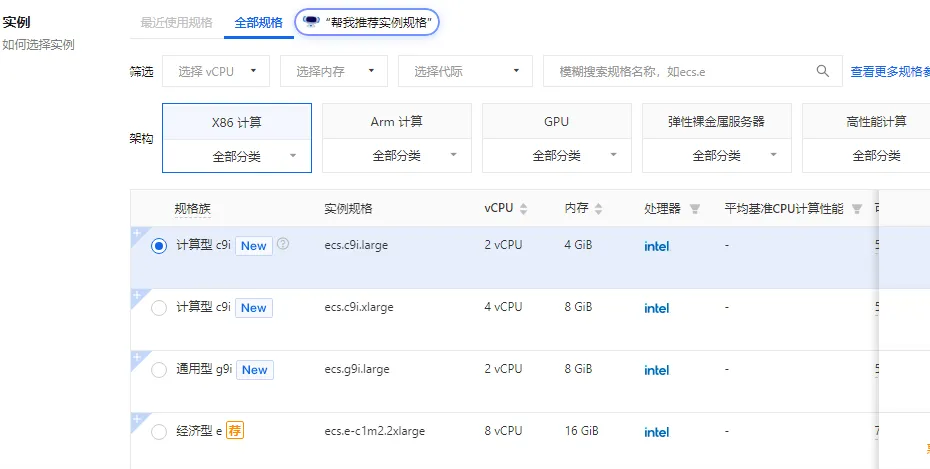
Task: Select radio for ecs.e-c1m2.2xlarge
Action: tap(159, 432)
